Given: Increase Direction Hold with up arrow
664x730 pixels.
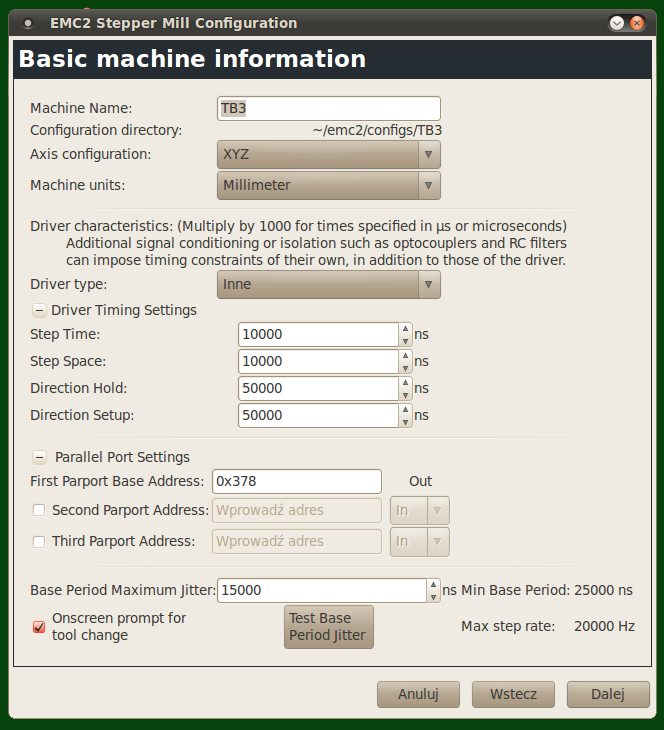Looking at the screenshot, I should pyautogui.click(x=405, y=383).
